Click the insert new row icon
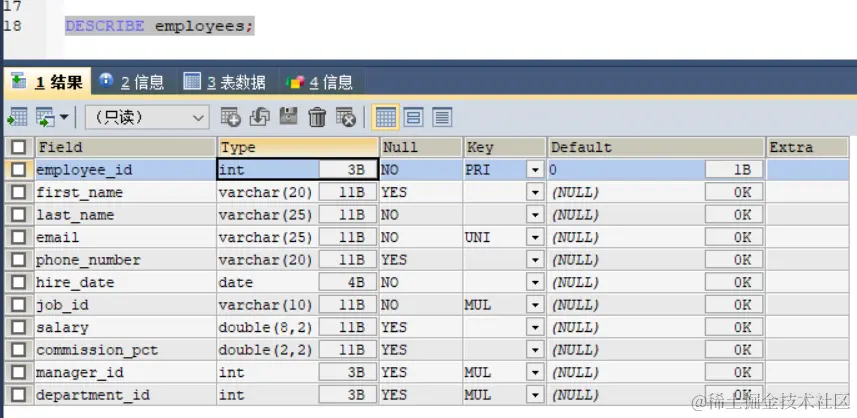Image resolution: width=857 pixels, height=418 pixels. (230, 117)
